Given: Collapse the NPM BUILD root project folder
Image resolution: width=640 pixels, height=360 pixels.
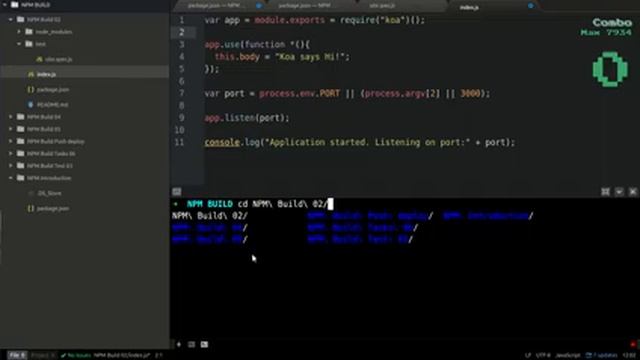Looking at the screenshot, I should [x=4, y=5].
